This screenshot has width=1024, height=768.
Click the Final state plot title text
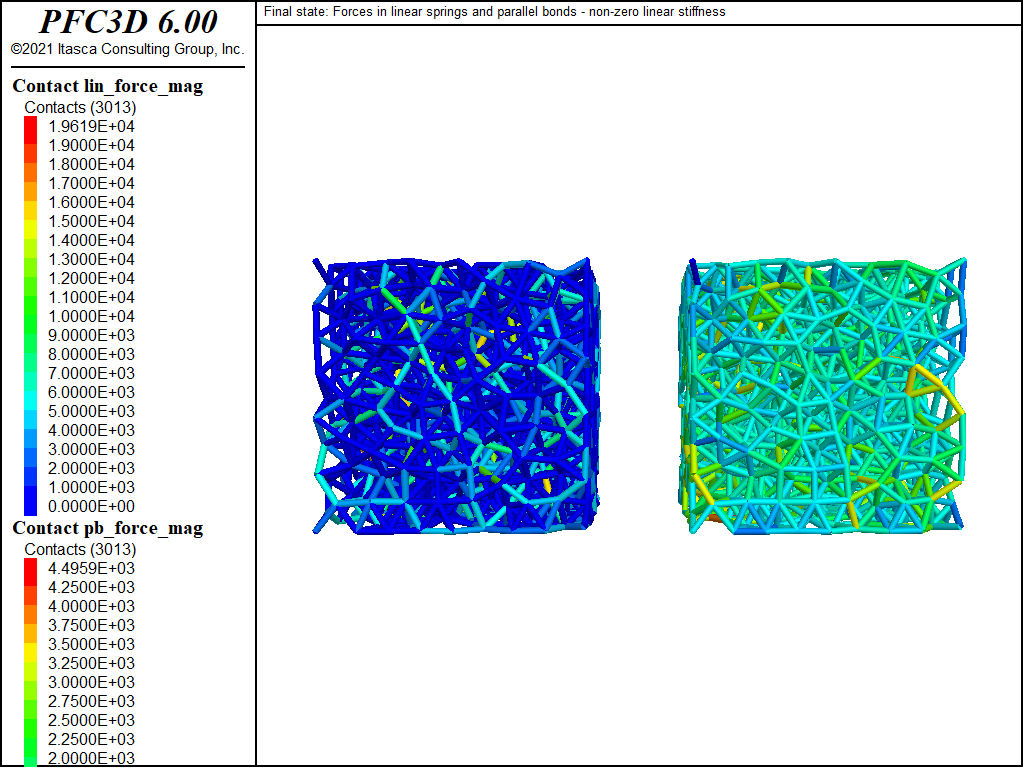[495, 12]
